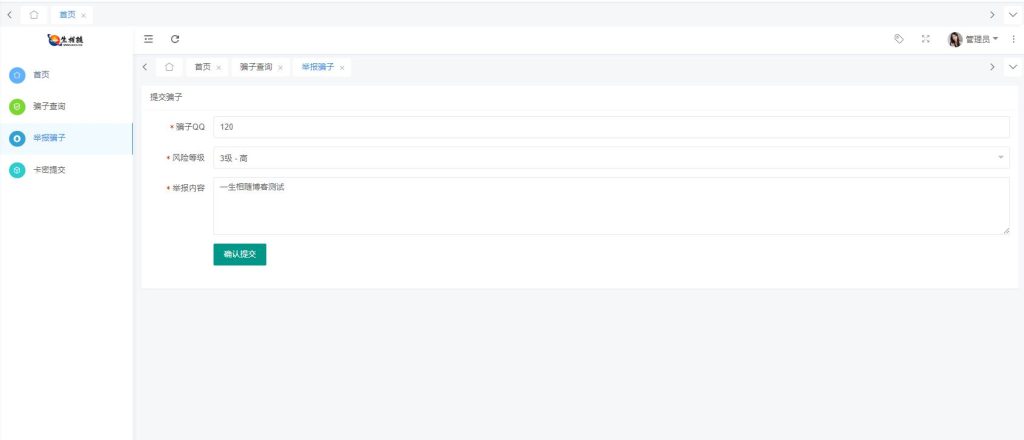The image size is (1024, 440).
Task: Click the 骗子QQ input field
Action: click(x=611, y=127)
